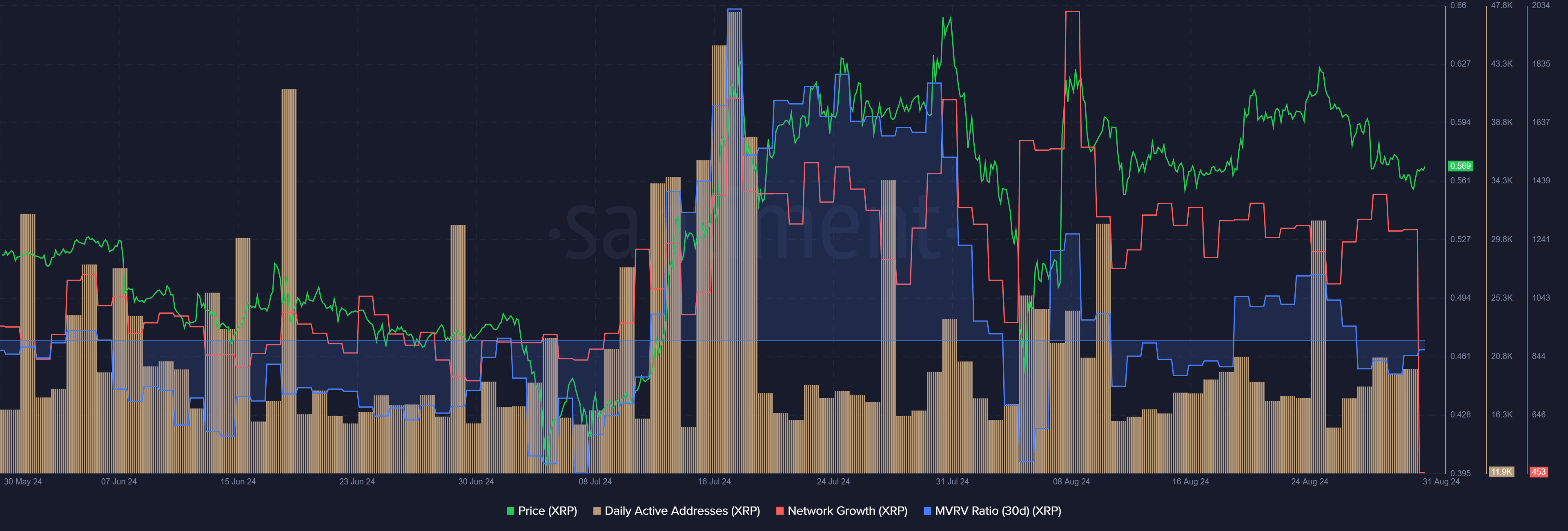Click the 0.627 price axis label
Screen dimensions: 1568x531
[x=1460, y=64]
